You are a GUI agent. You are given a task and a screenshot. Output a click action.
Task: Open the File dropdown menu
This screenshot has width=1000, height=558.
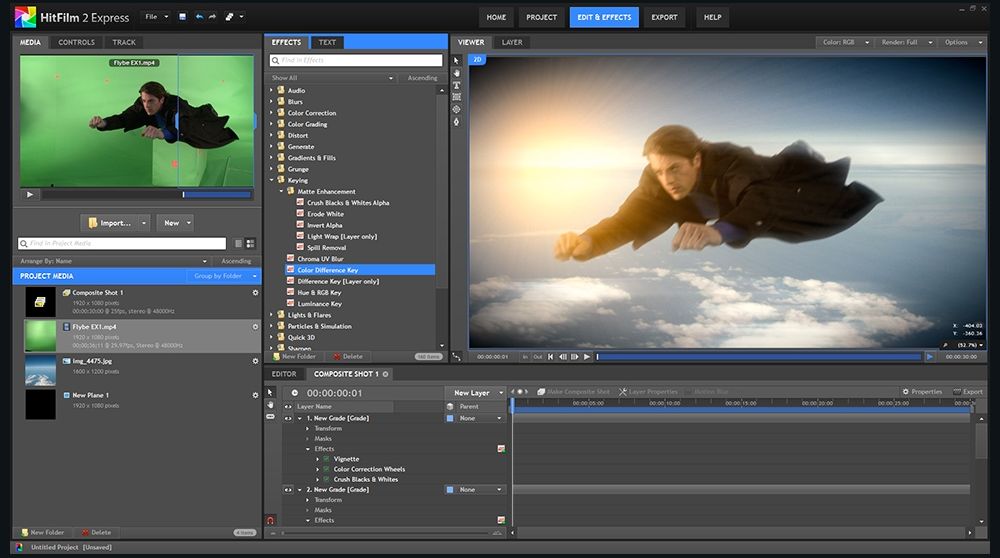click(156, 17)
